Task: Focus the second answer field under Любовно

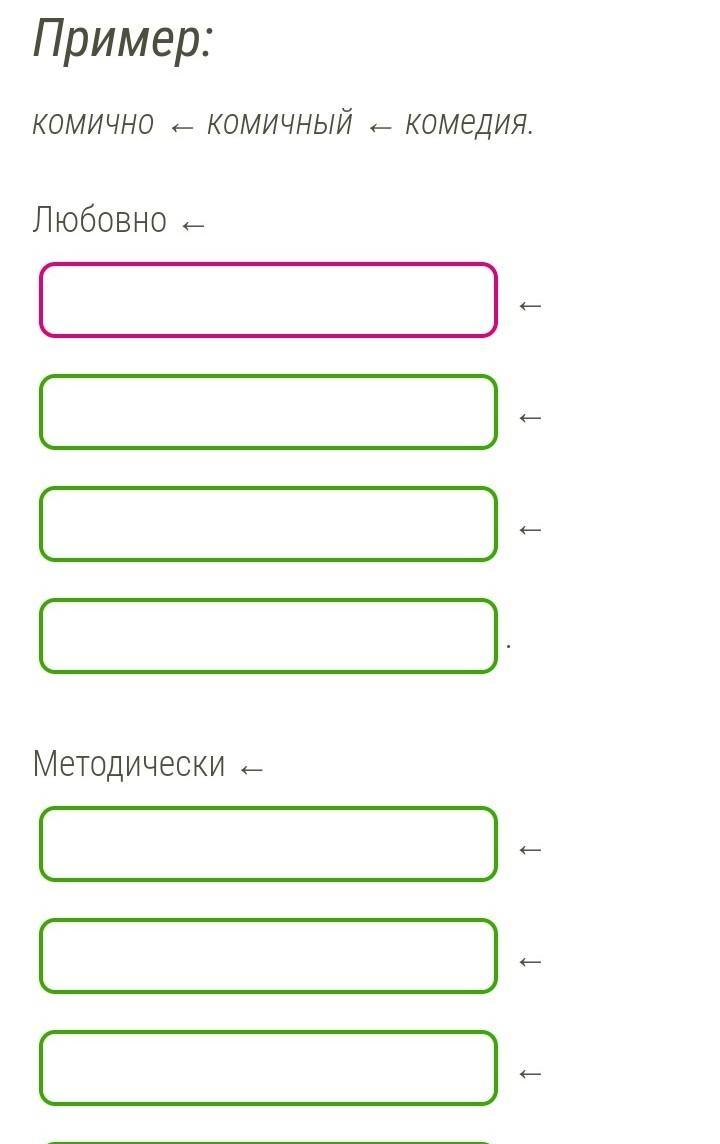Action: click(268, 412)
